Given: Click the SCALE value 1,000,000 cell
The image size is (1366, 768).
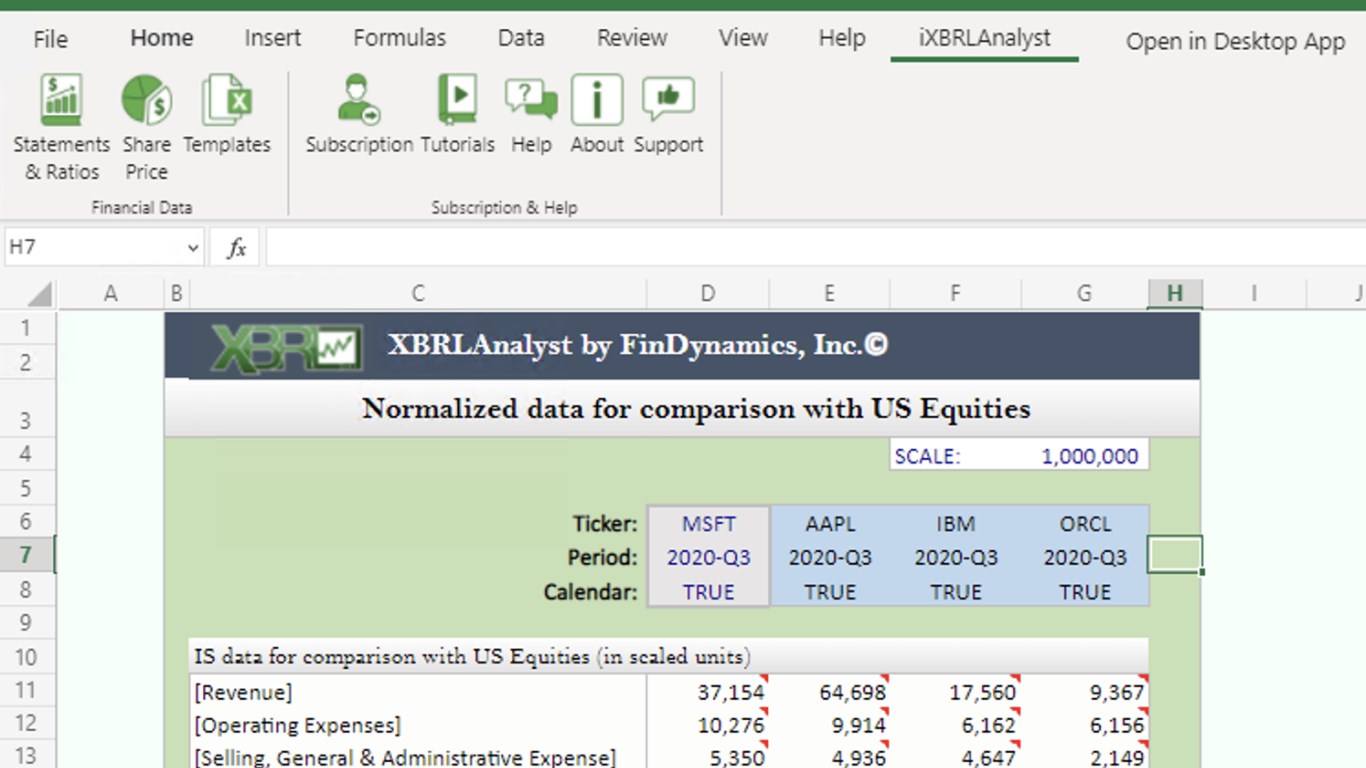Looking at the screenshot, I should (x=1084, y=456).
